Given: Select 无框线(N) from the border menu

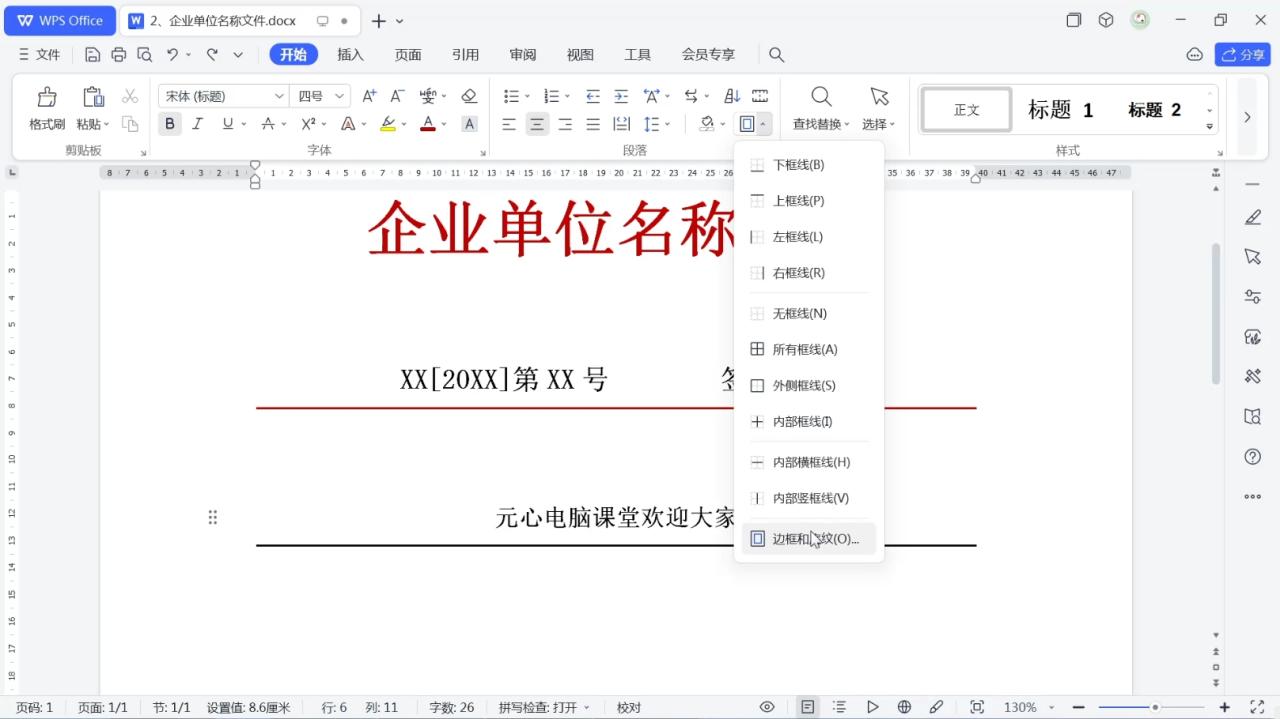Looking at the screenshot, I should point(809,314).
